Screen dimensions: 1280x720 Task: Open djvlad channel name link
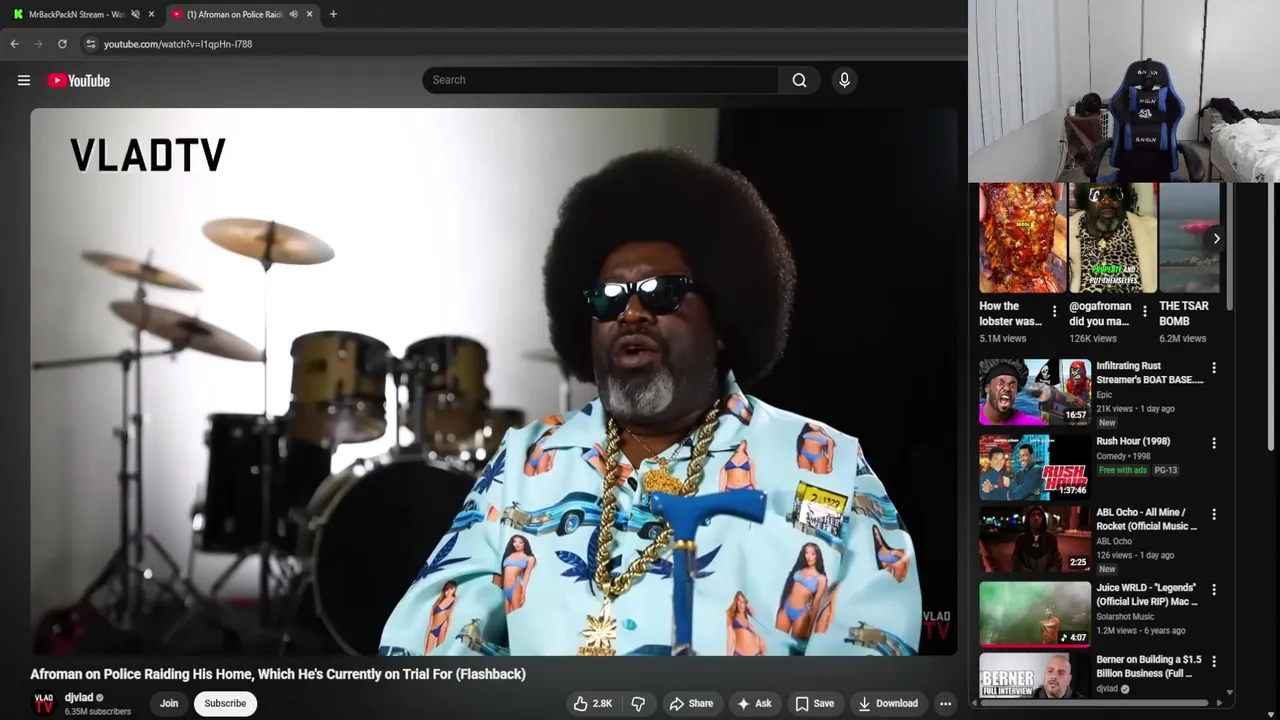point(79,698)
